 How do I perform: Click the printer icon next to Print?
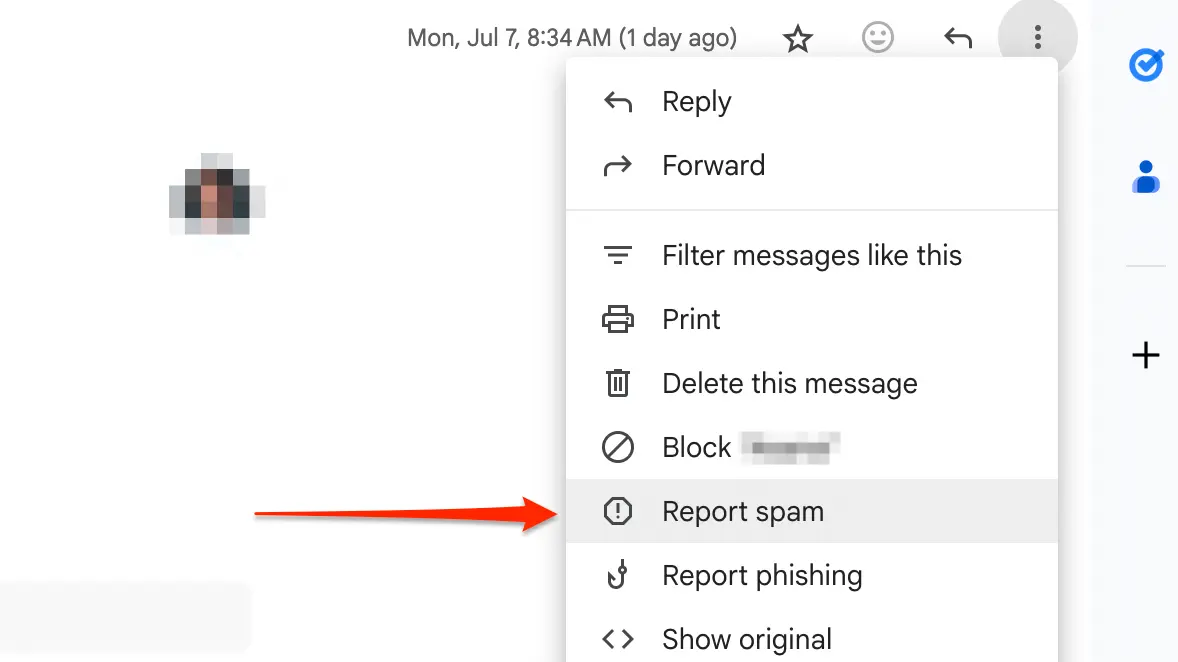(x=619, y=319)
